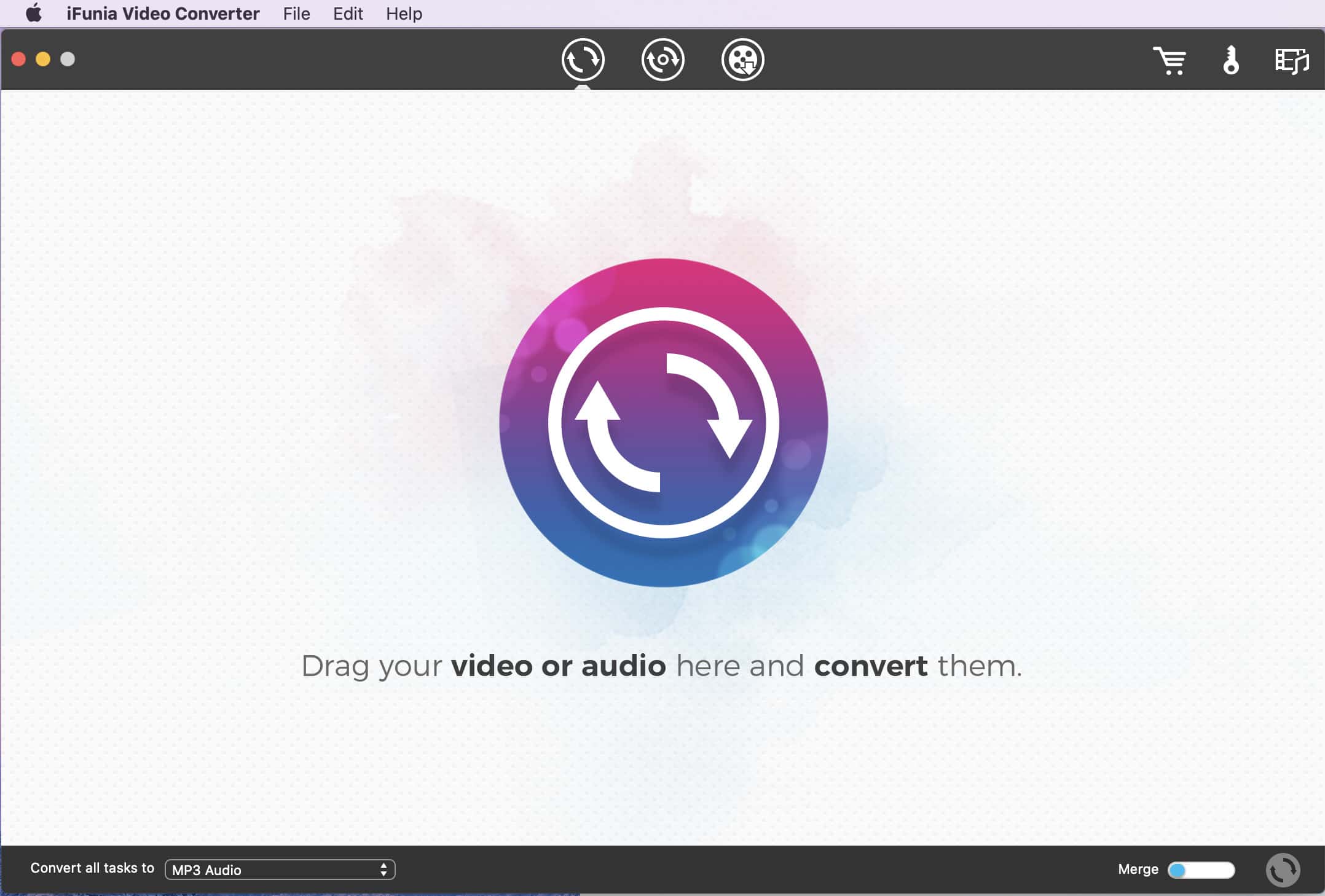
Task: Minimize the window with yellow button
Action: (43, 59)
